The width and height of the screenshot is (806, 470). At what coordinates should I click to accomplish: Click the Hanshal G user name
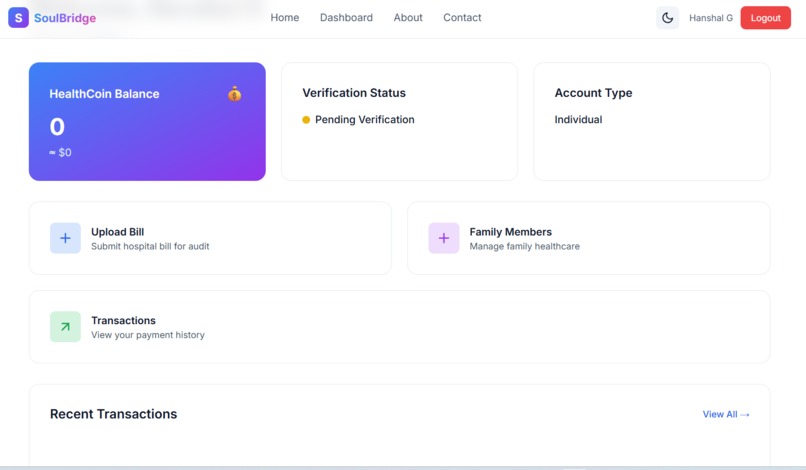click(711, 18)
